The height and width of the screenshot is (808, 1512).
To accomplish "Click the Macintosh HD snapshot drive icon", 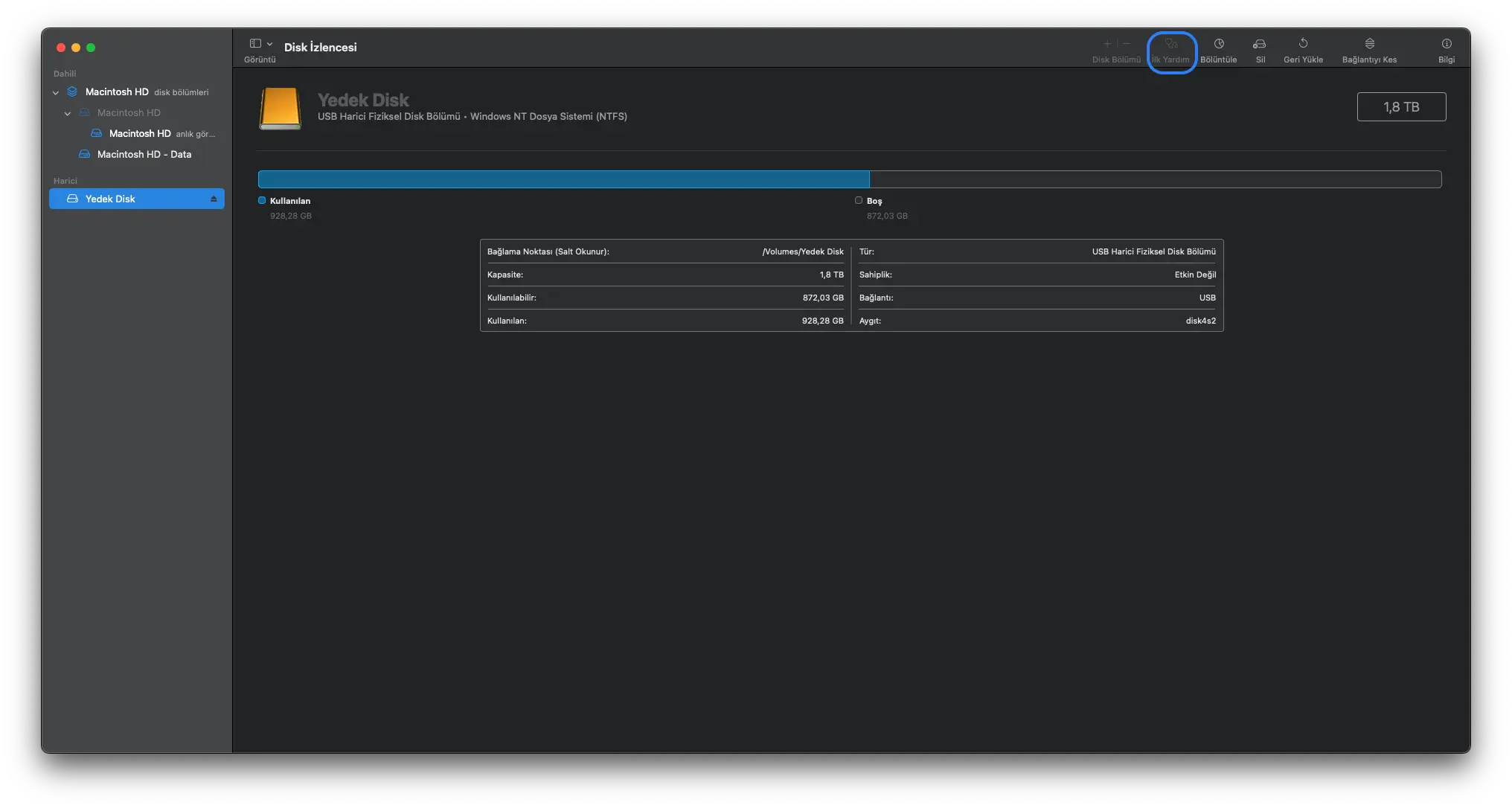I will [96, 134].
